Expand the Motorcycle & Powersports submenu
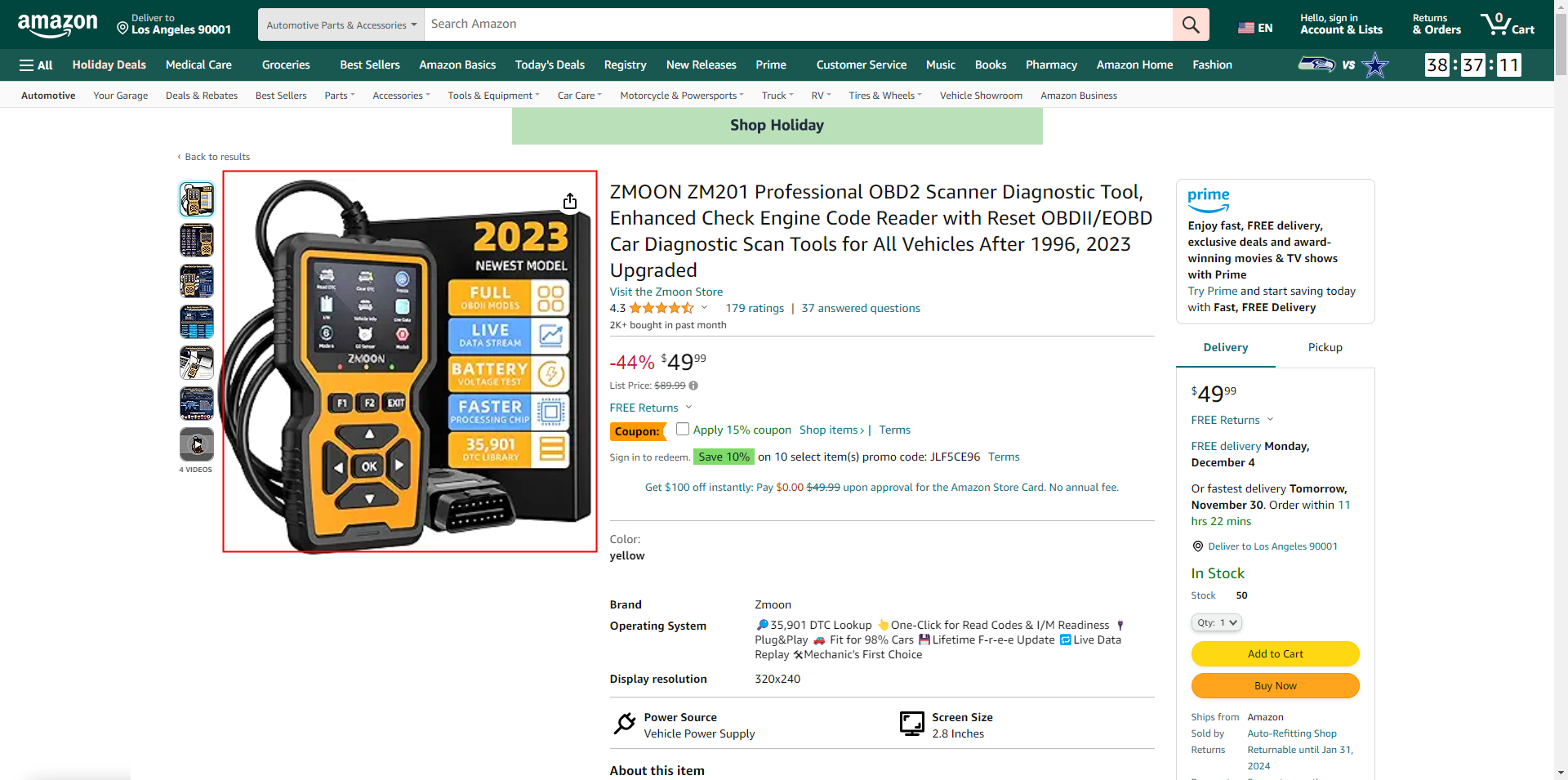Viewport: 1568px width, 780px height. (x=682, y=96)
